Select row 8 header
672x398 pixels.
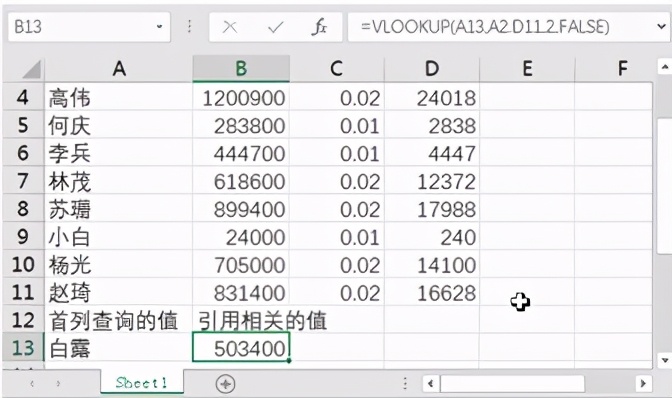tap(23, 209)
